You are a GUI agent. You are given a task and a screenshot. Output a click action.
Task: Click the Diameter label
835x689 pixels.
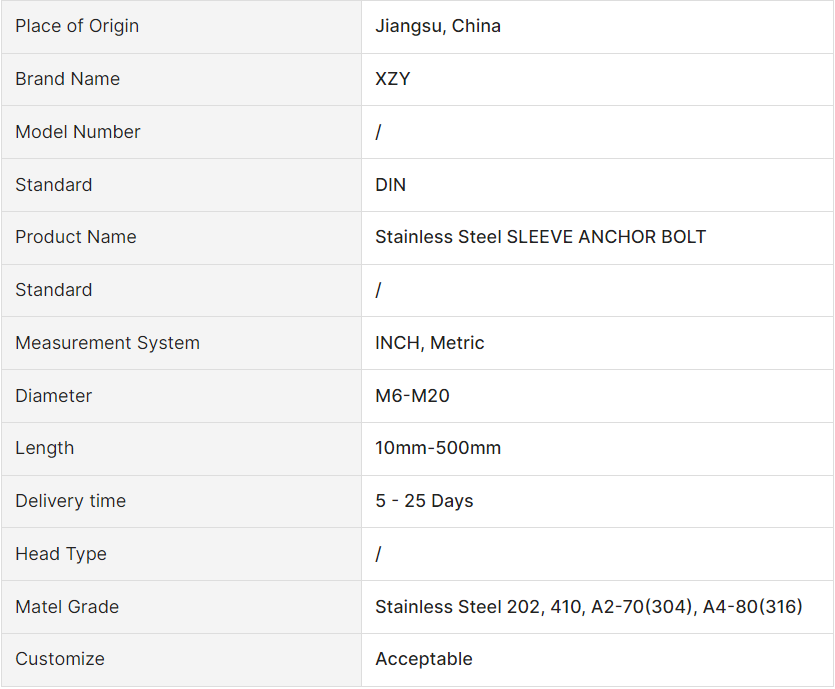pyautogui.click(x=54, y=396)
